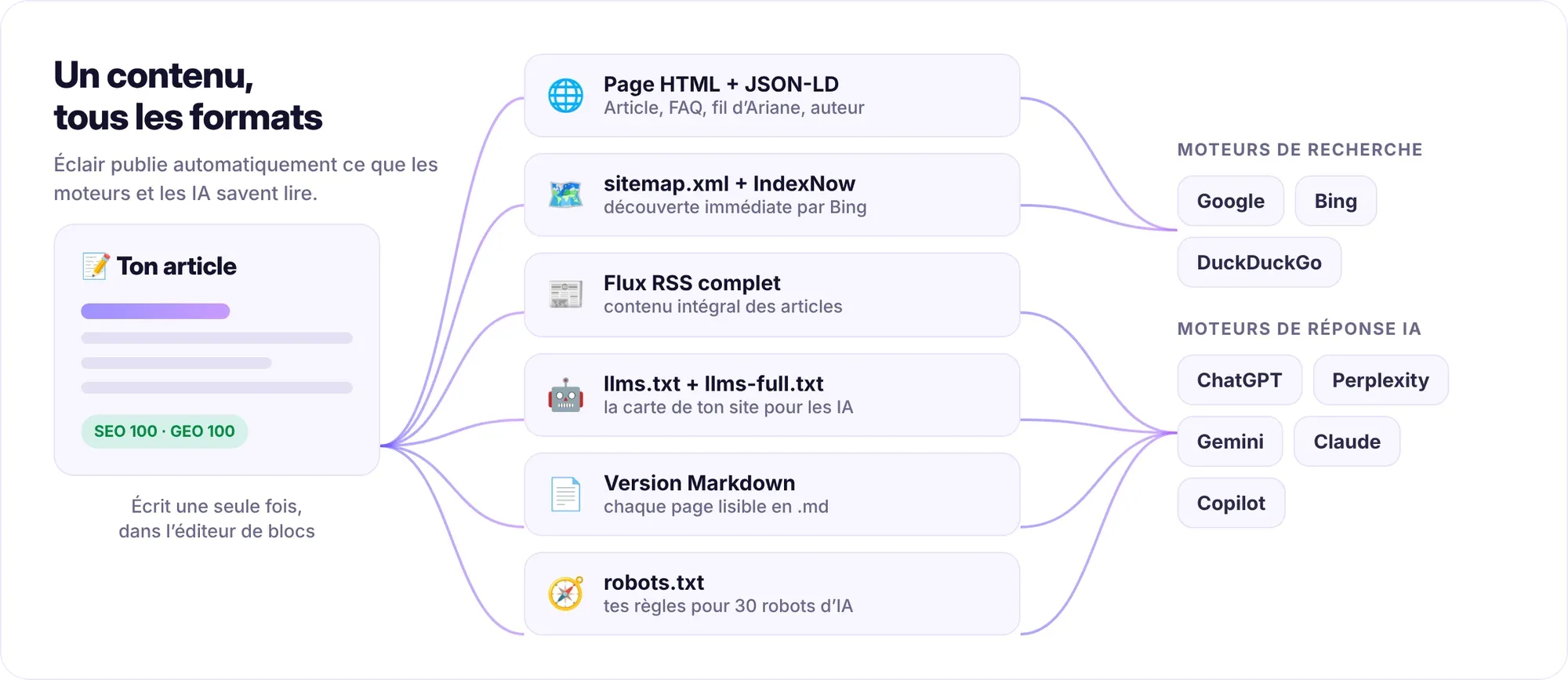Click the Flux RSS complet title
Viewport: 1568px width, 680px height.
(692, 282)
